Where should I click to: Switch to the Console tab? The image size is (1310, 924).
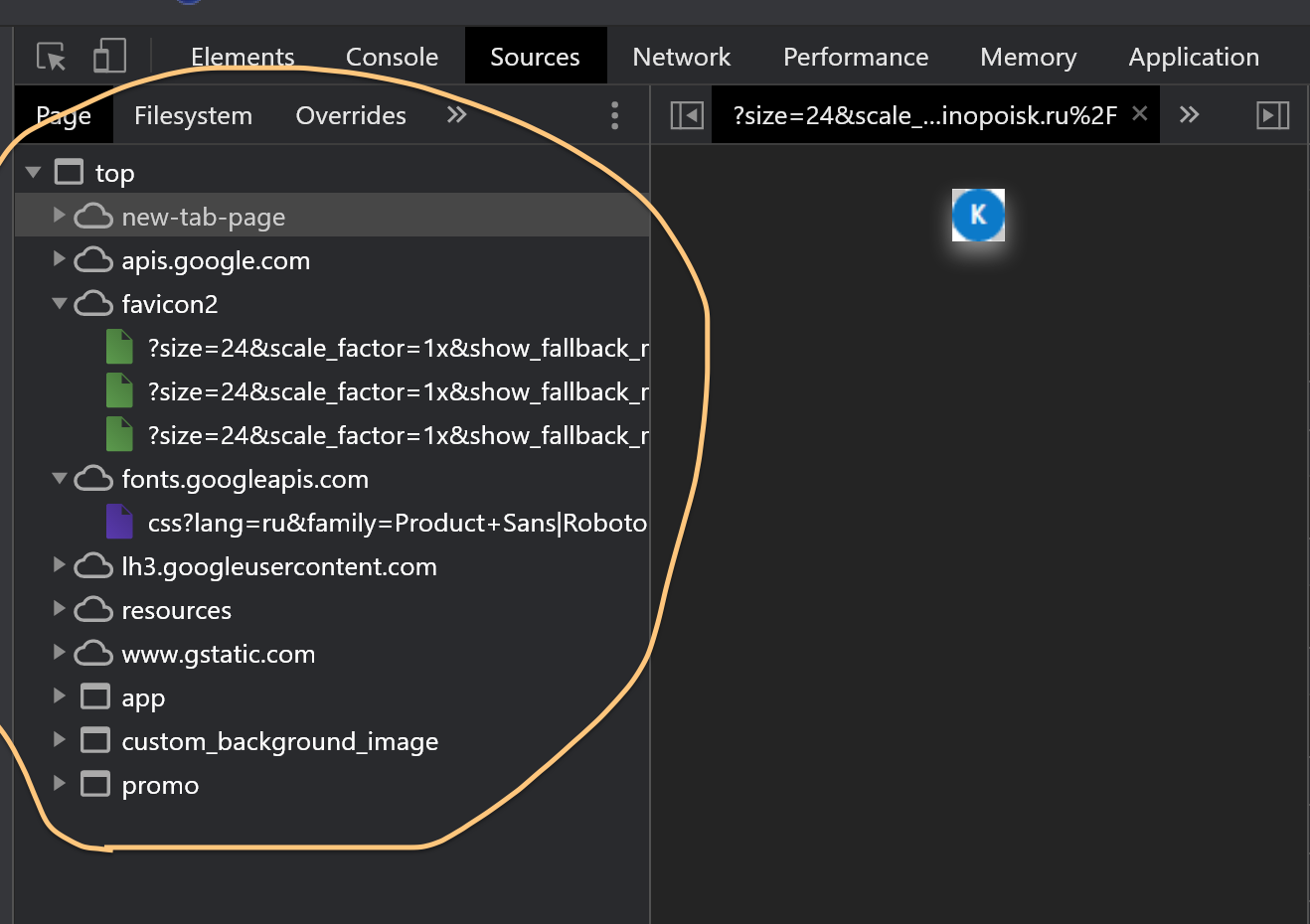tap(392, 57)
